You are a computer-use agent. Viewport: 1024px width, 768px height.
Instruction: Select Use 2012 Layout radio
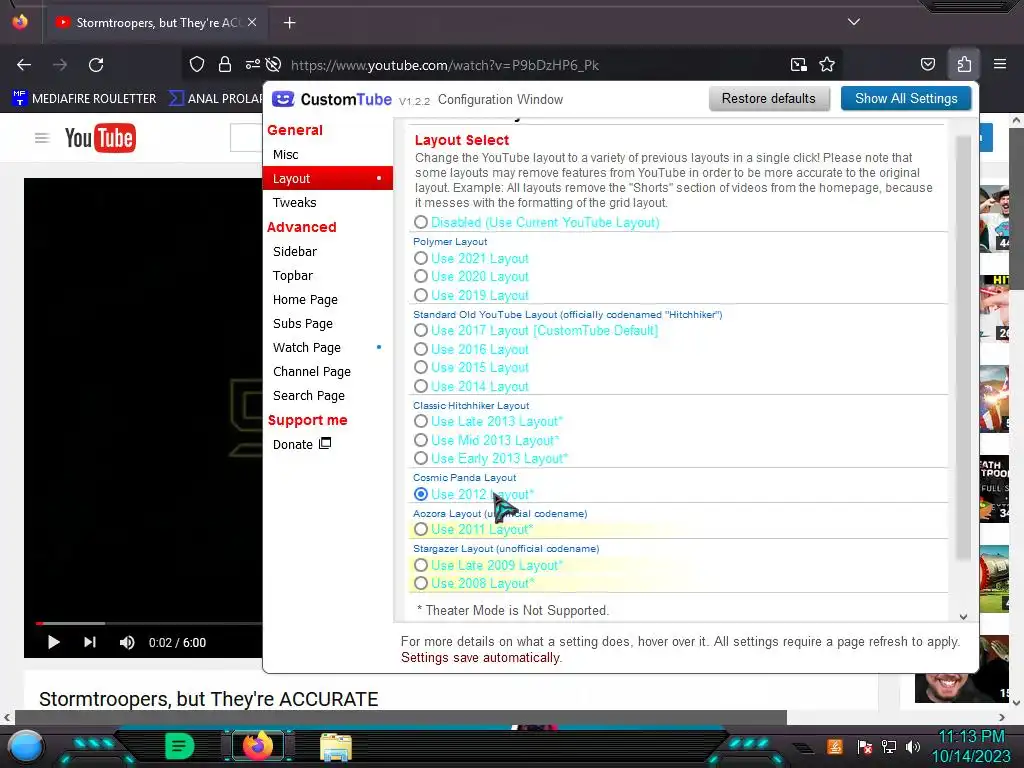(x=421, y=494)
